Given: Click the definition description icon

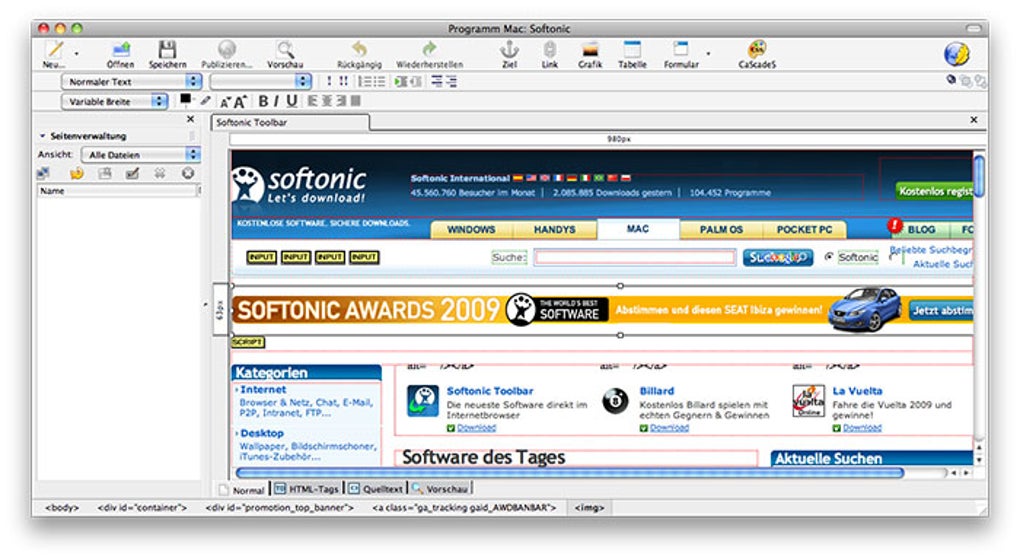Looking at the screenshot, I should tap(451, 81).
